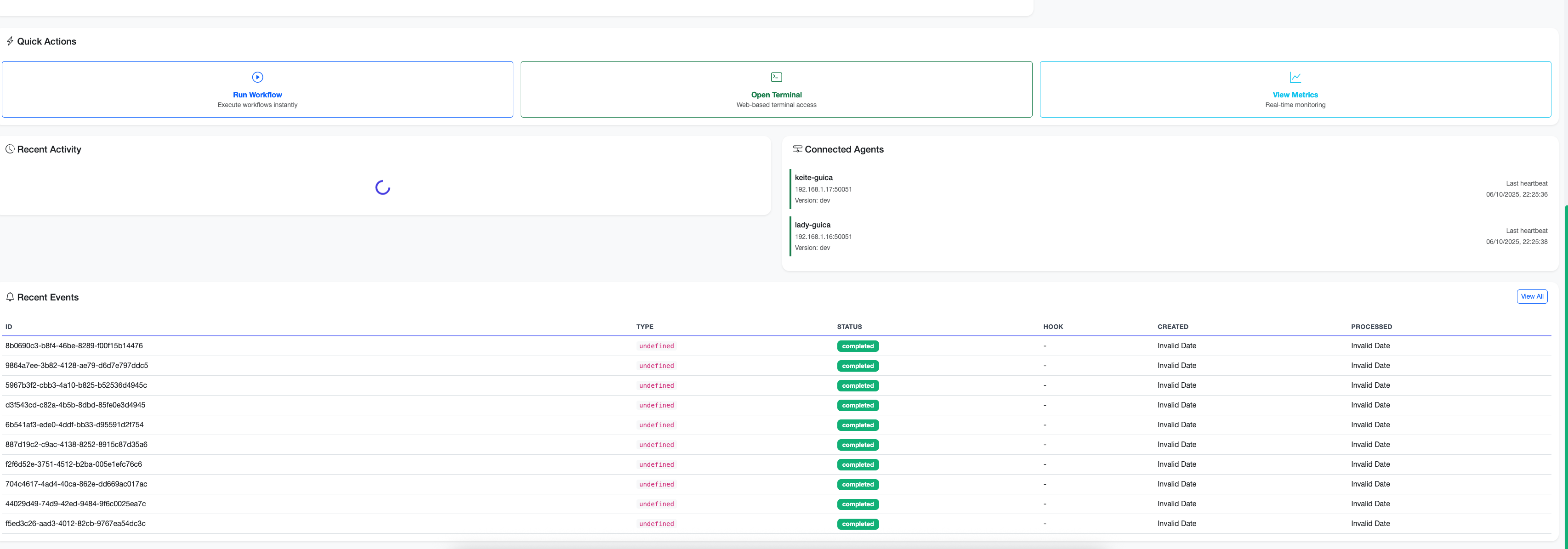Image resolution: width=1568 pixels, height=549 pixels.
Task: Click the STATUS column header
Action: [x=849, y=327]
